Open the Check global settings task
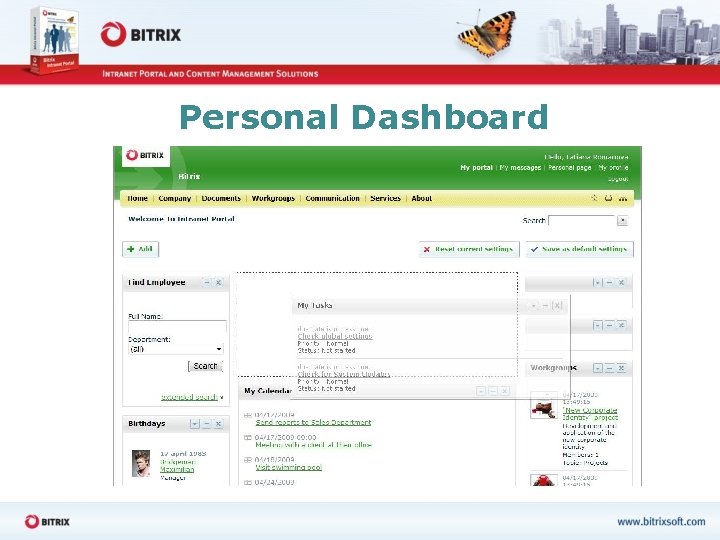The width and height of the screenshot is (720, 540). point(335,336)
